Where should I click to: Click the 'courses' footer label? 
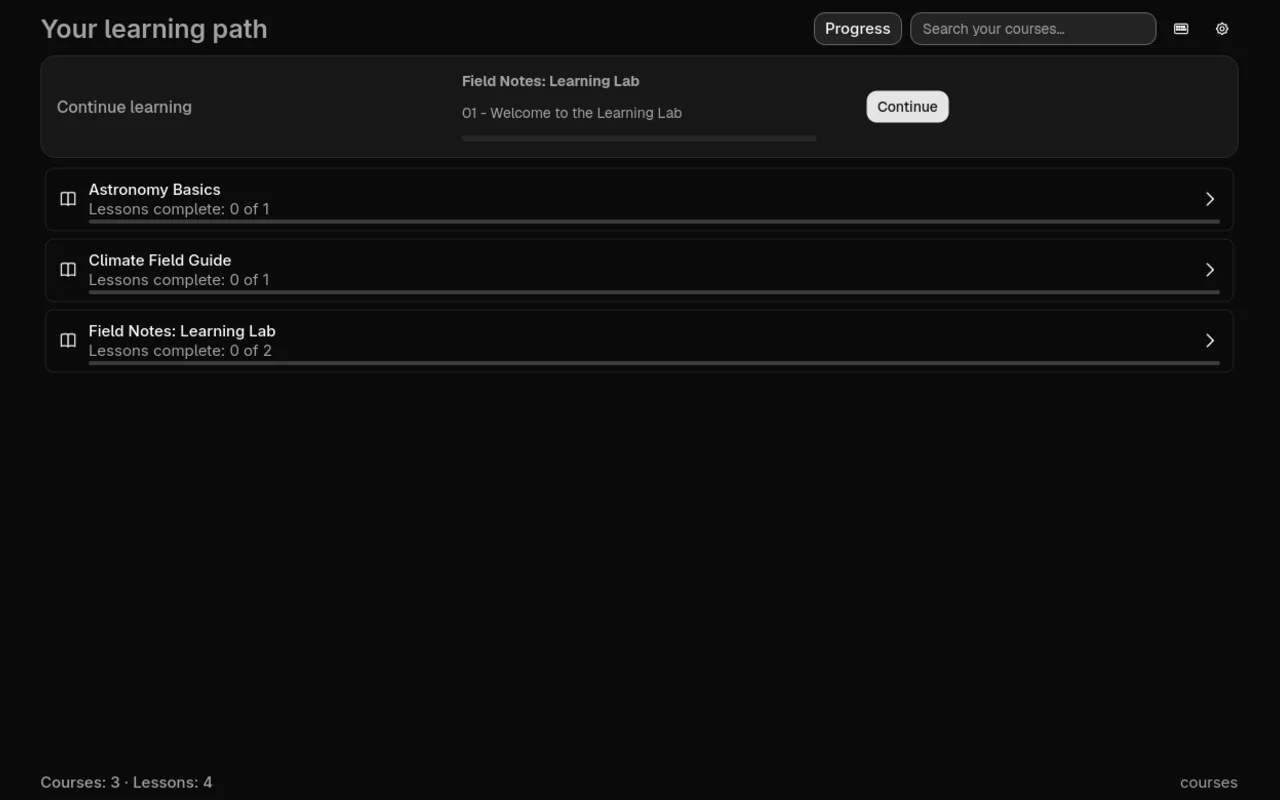click(1209, 782)
